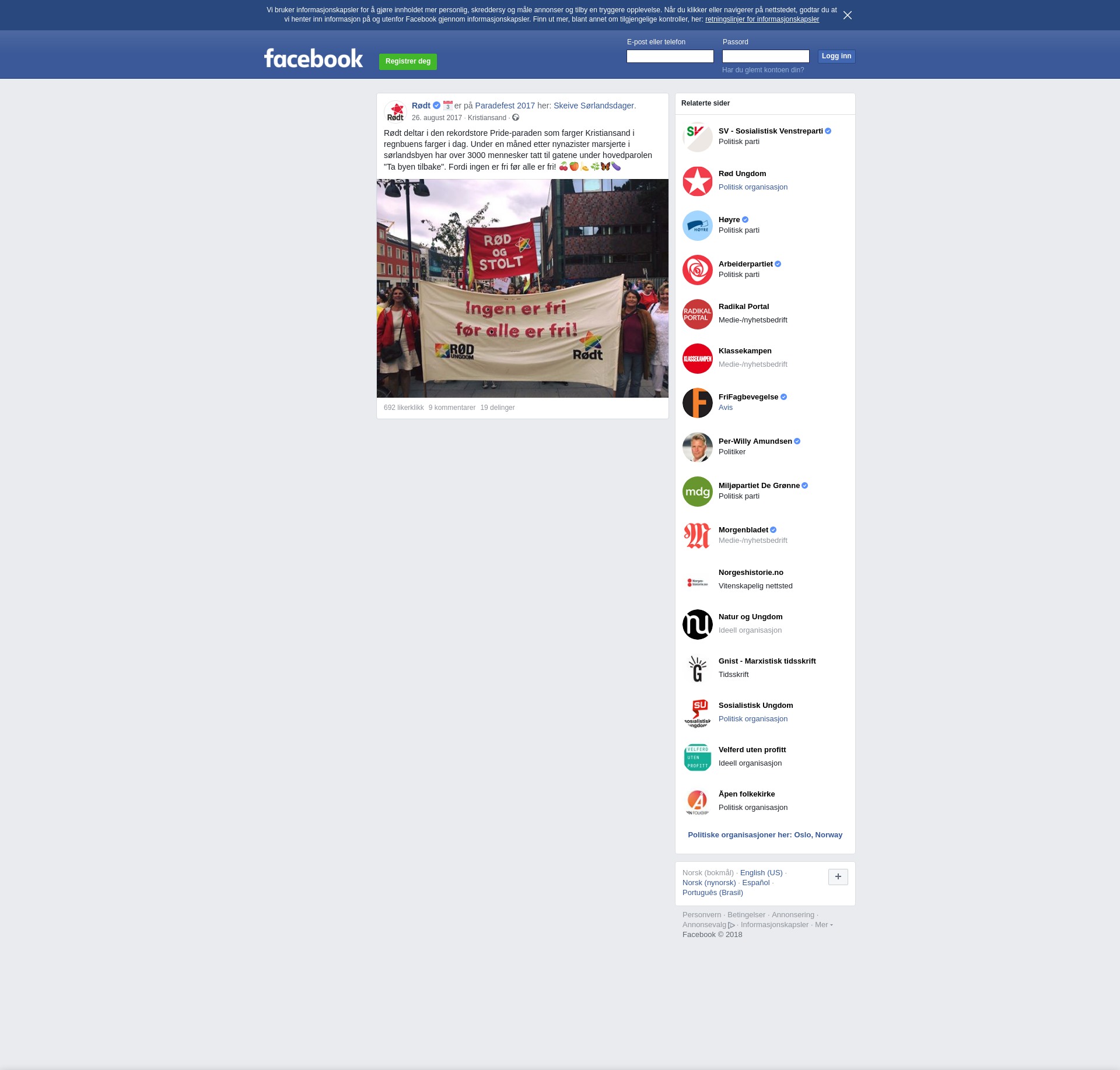Click the post's public globe icon
Screen dimensions: 1120x1070
516,118
